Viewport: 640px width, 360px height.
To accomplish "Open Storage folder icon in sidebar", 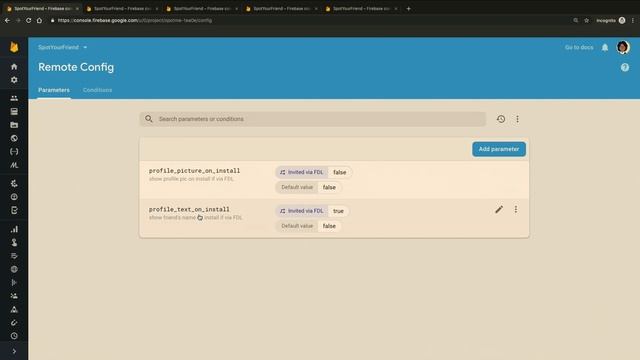I will [x=14, y=125].
